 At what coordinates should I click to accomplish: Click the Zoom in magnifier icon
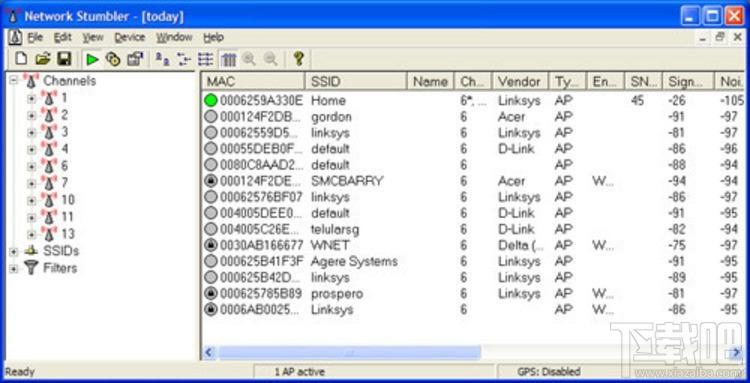click(x=249, y=59)
